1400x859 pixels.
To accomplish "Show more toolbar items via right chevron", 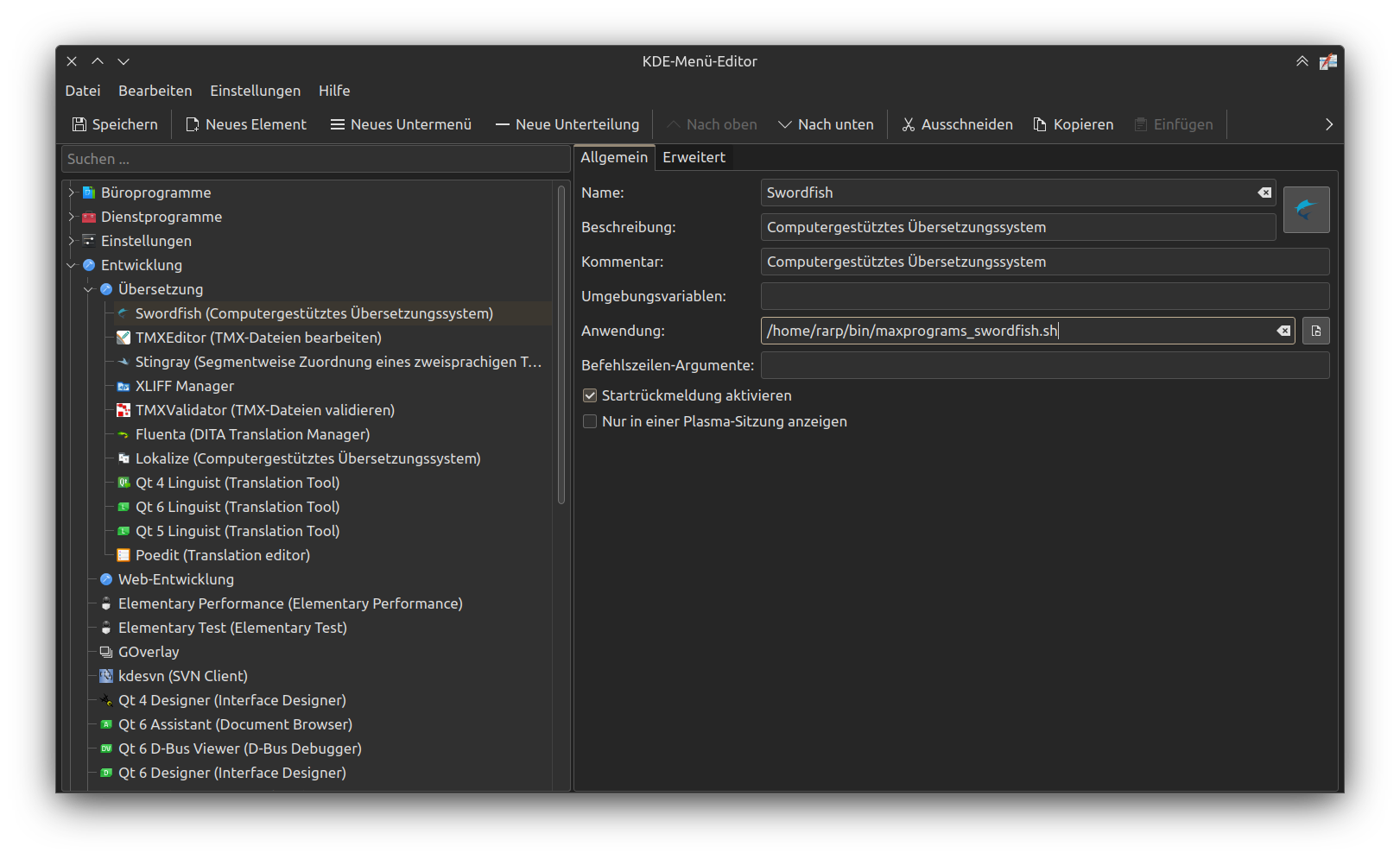I will 1328,124.
